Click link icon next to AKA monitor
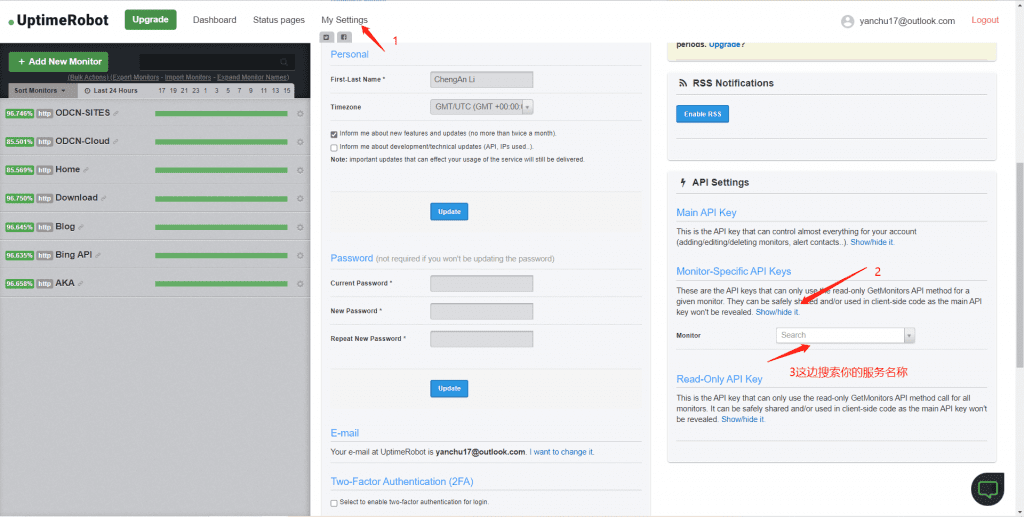 [x=80, y=283]
